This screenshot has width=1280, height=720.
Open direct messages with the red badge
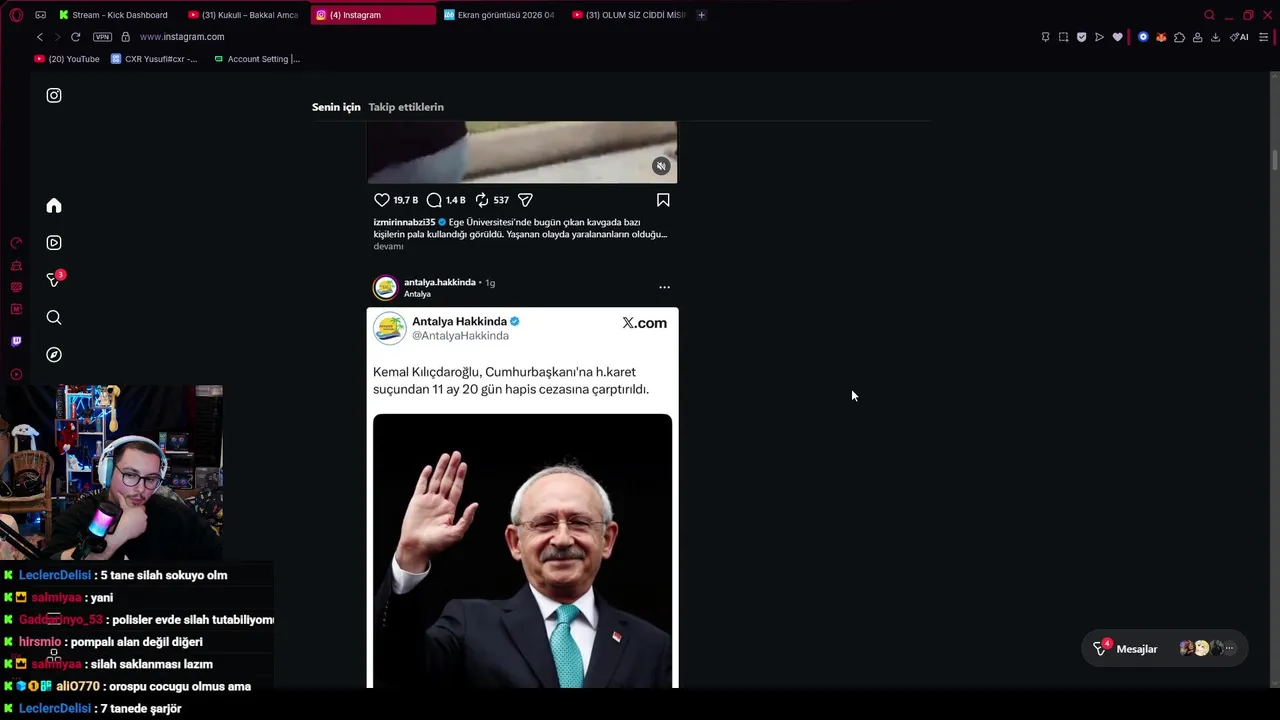coord(54,280)
